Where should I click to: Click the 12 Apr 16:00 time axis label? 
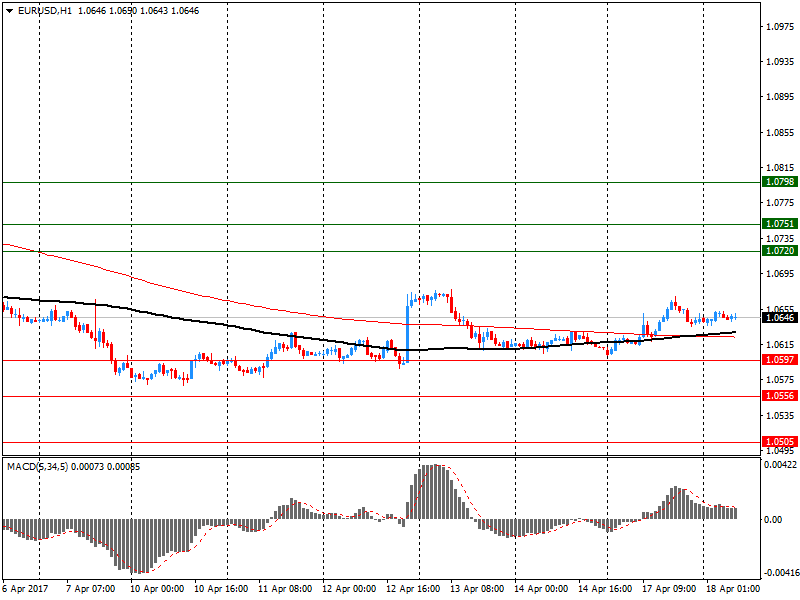(413, 589)
